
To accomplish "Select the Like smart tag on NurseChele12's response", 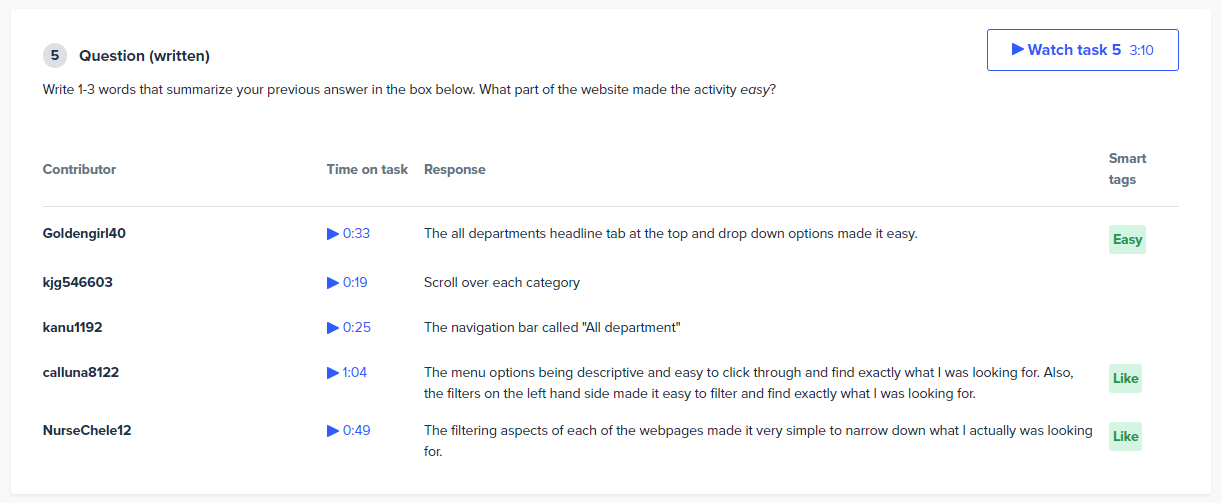I will pyautogui.click(x=1125, y=436).
